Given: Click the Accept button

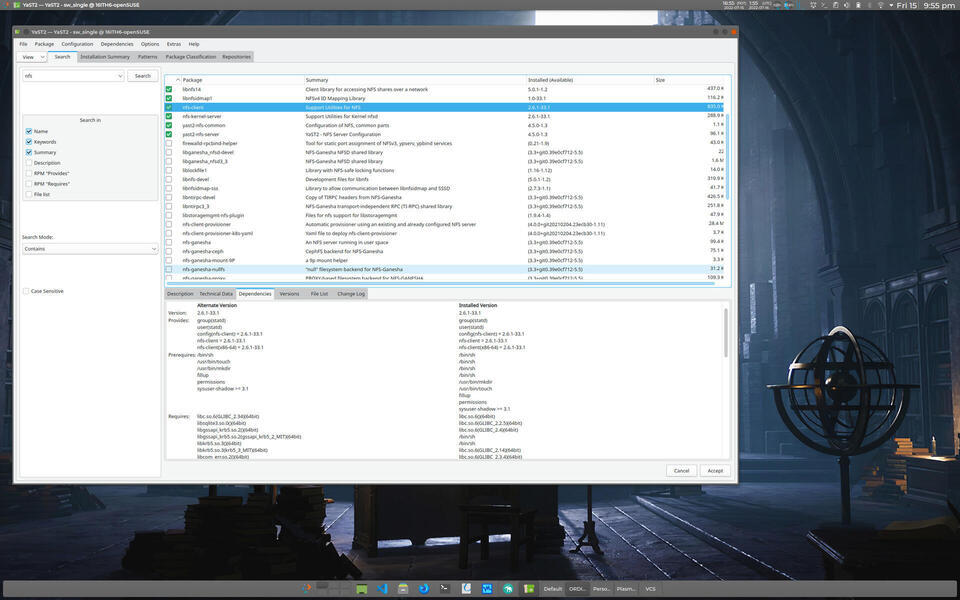Looking at the screenshot, I should 715,471.
